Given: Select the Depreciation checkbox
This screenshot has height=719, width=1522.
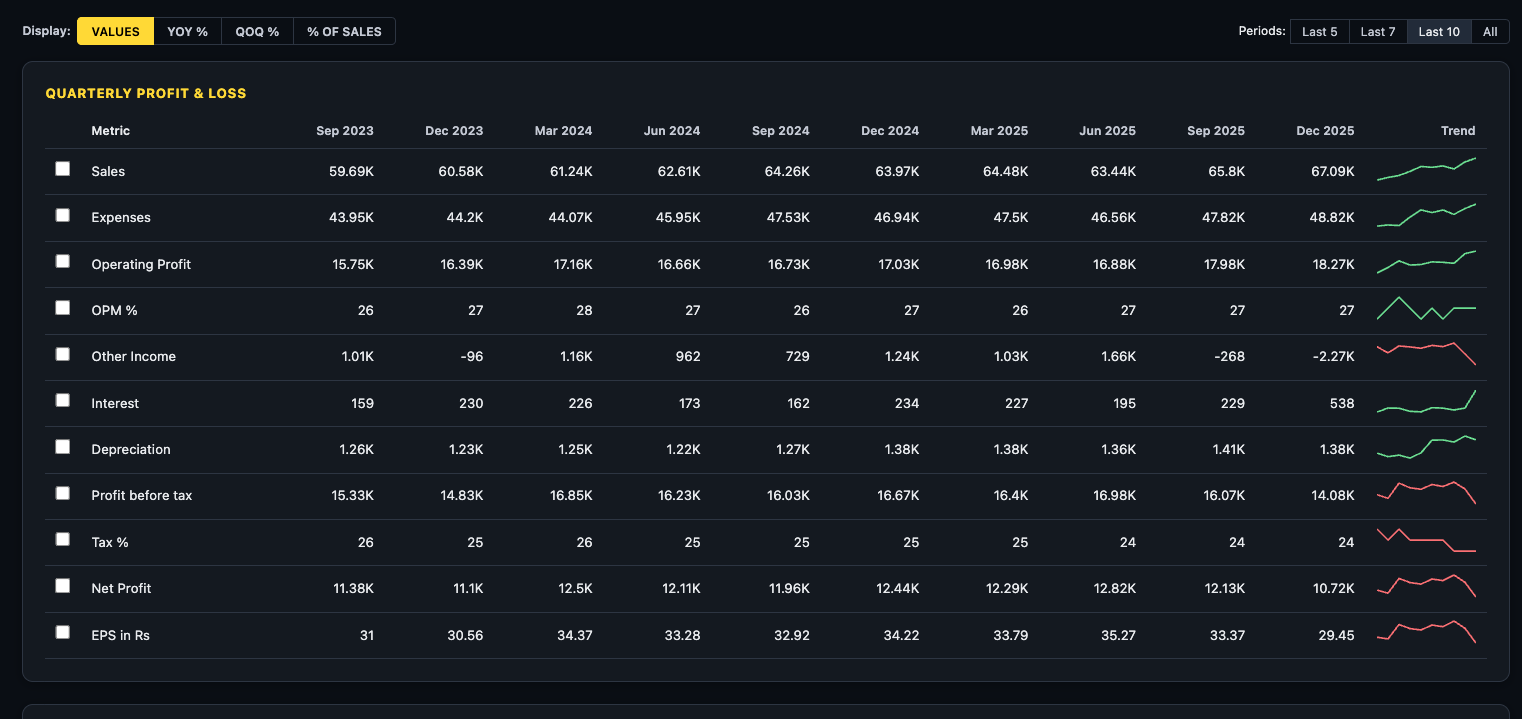Looking at the screenshot, I should (62, 446).
